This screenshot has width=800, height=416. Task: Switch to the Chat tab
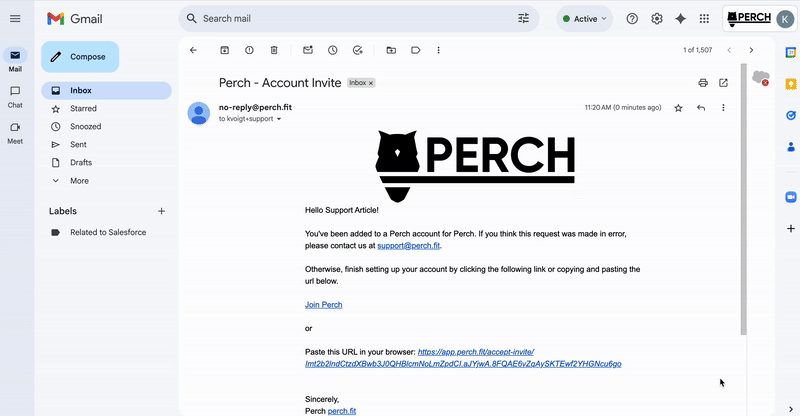pos(15,96)
